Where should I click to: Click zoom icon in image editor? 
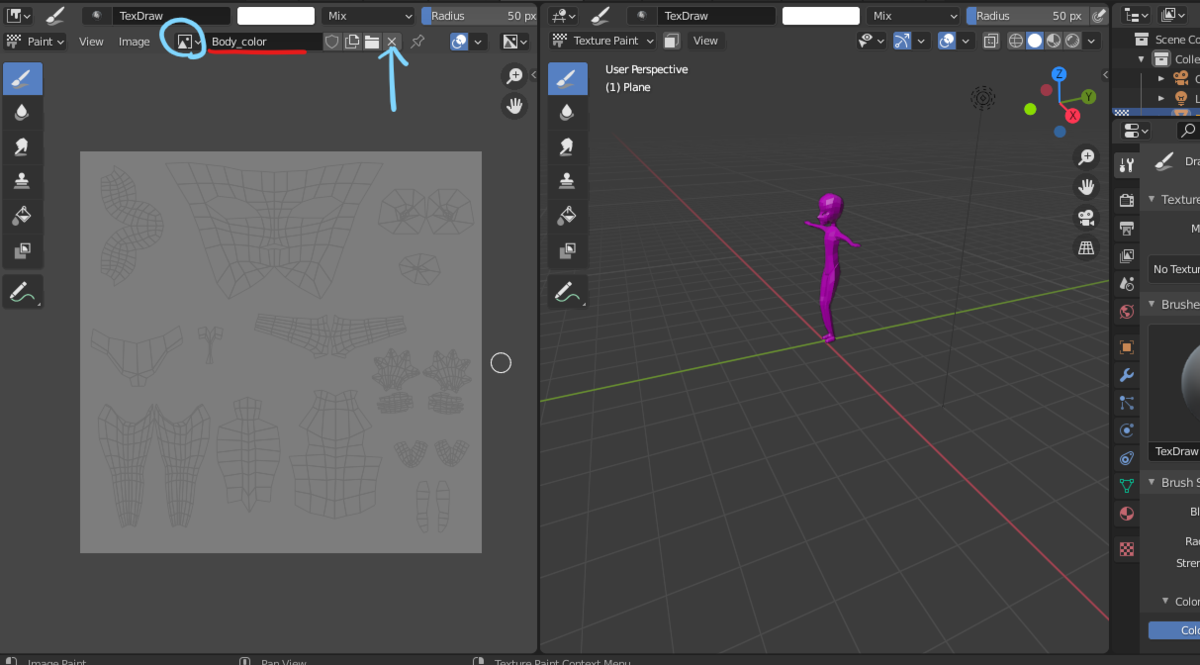(x=514, y=76)
